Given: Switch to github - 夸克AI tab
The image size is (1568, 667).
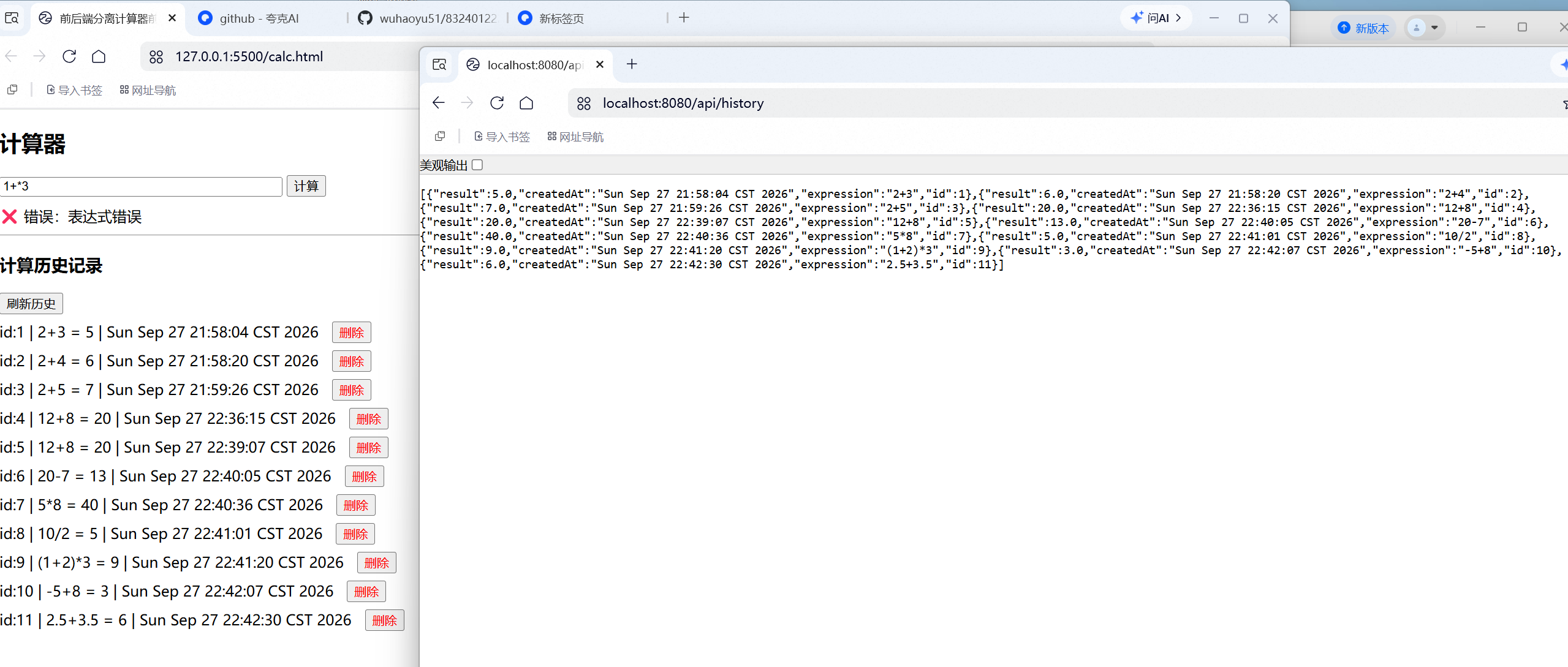Looking at the screenshot, I should [x=259, y=18].
